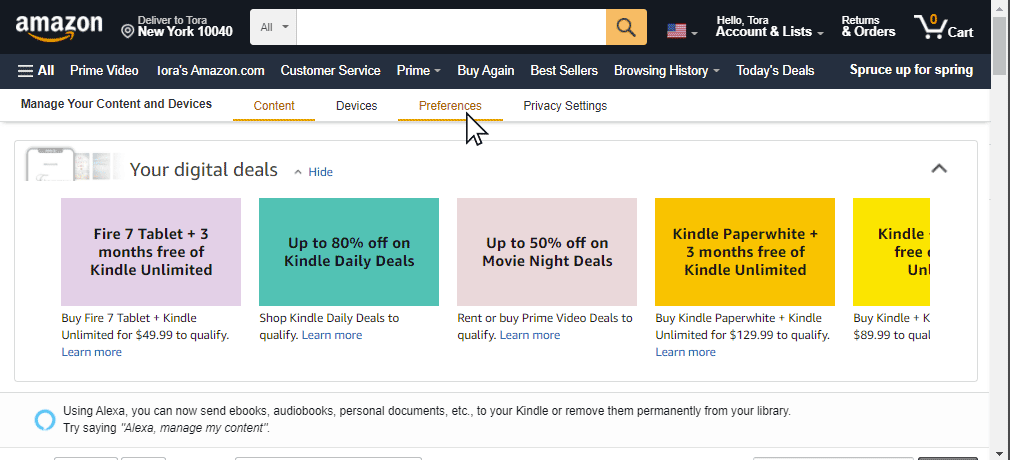
Task: Click the Deliver to location pin
Action: (x=127, y=31)
